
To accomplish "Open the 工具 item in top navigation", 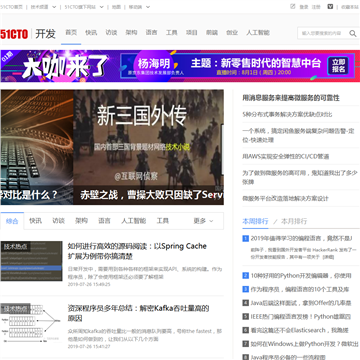I will click(x=172, y=33).
